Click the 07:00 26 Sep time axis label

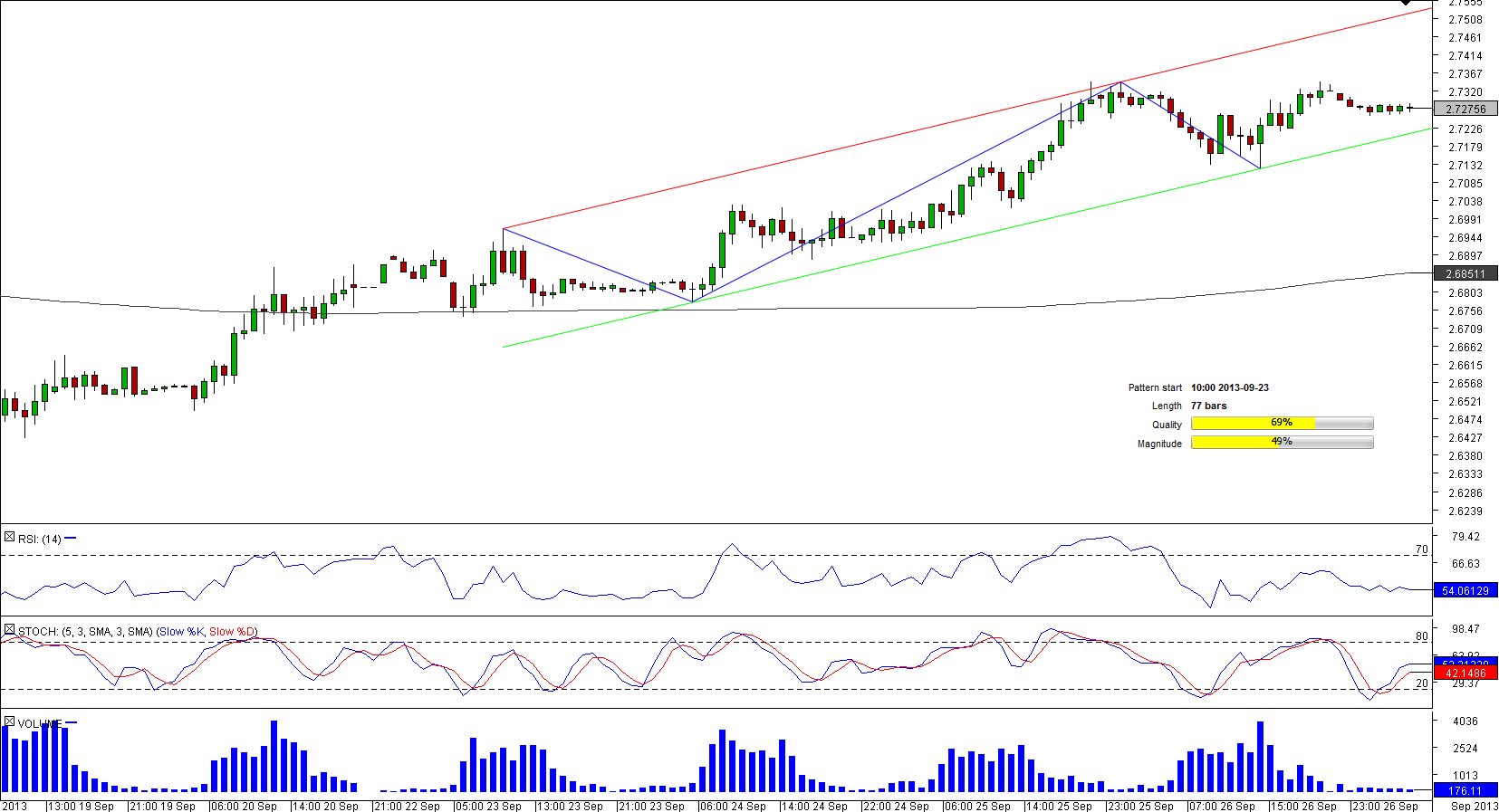coord(1223,806)
